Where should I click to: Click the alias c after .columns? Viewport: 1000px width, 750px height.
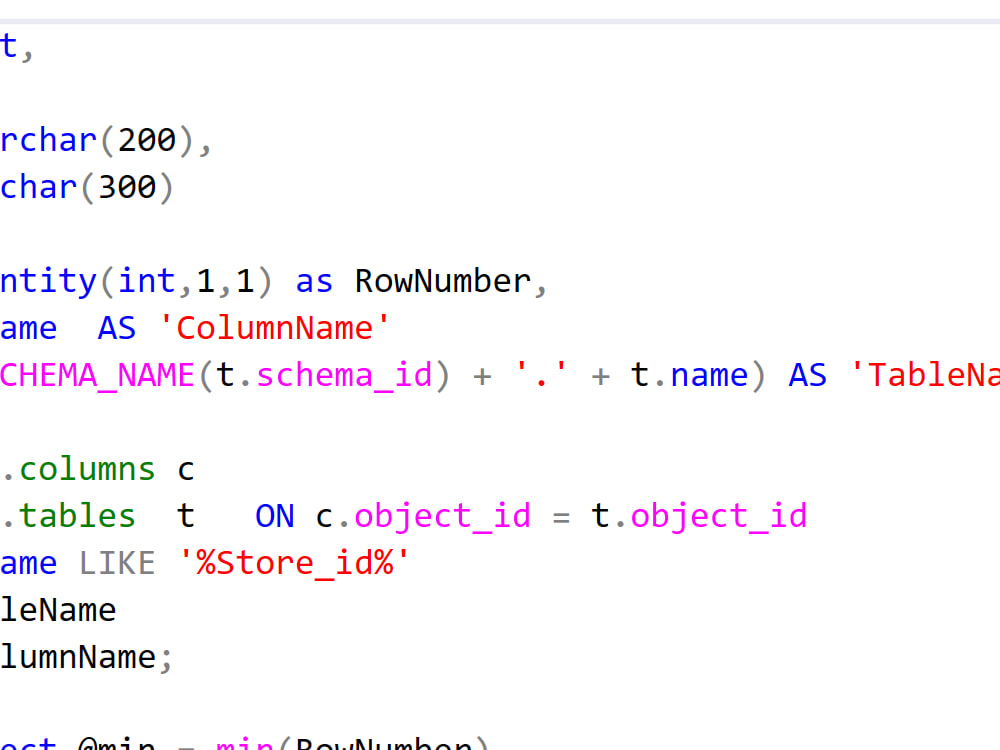tap(186, 469)
